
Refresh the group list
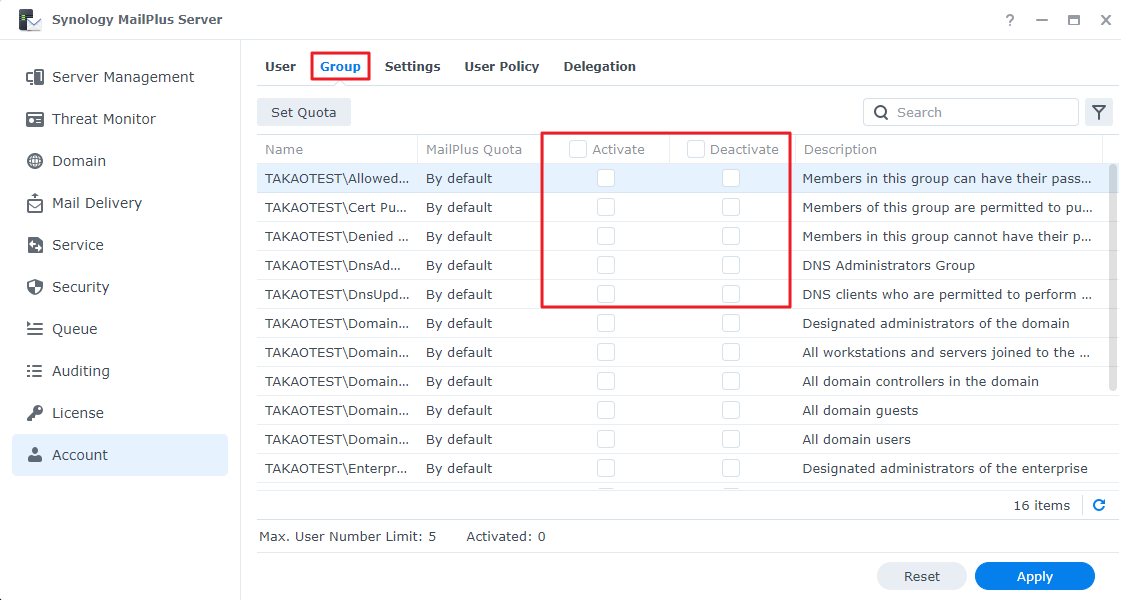click(x=1098, y=505)
